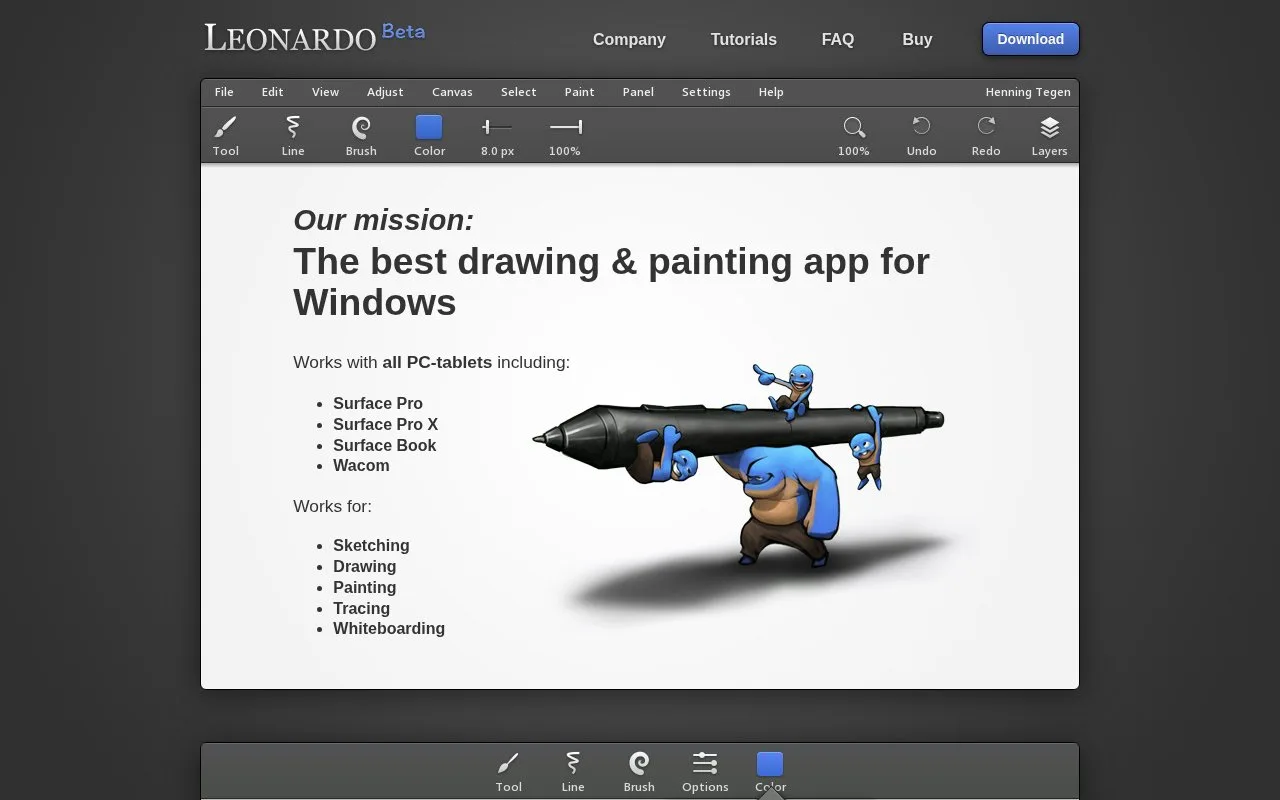Screen dimensions: 1280x800
Task: Open the blue Color swatch in top toolbar
Action: coord(429,127)
